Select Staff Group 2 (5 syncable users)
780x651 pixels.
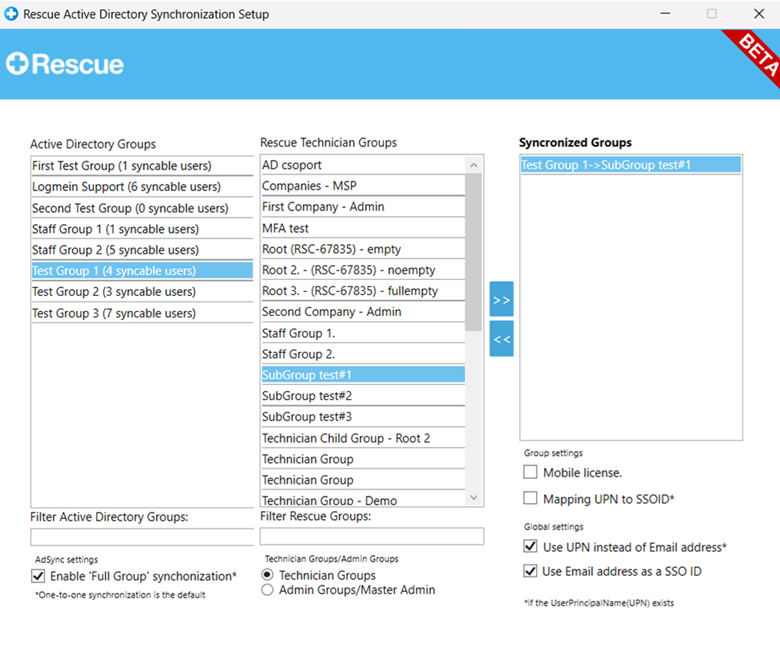(142, 250)
